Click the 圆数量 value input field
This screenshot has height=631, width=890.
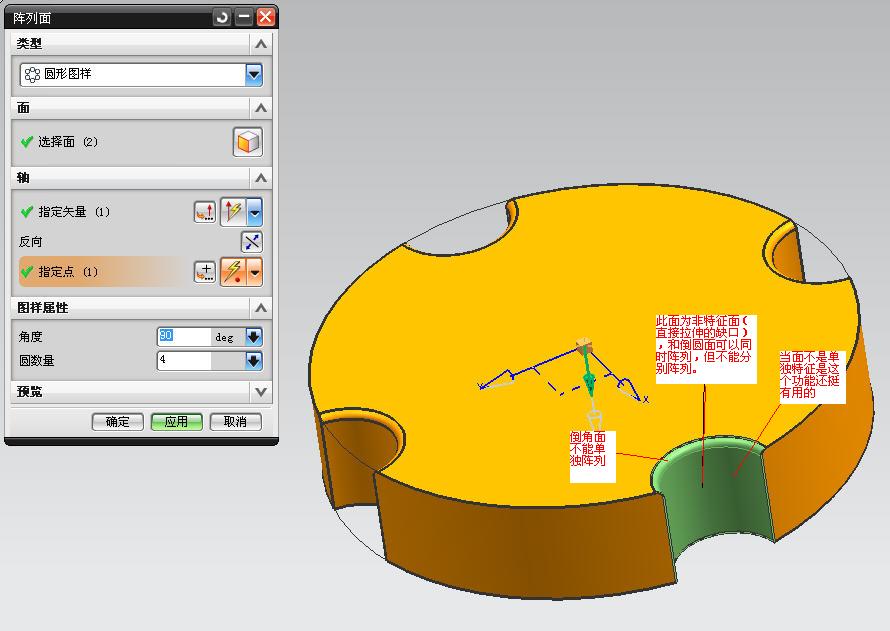tap(184, 360)
